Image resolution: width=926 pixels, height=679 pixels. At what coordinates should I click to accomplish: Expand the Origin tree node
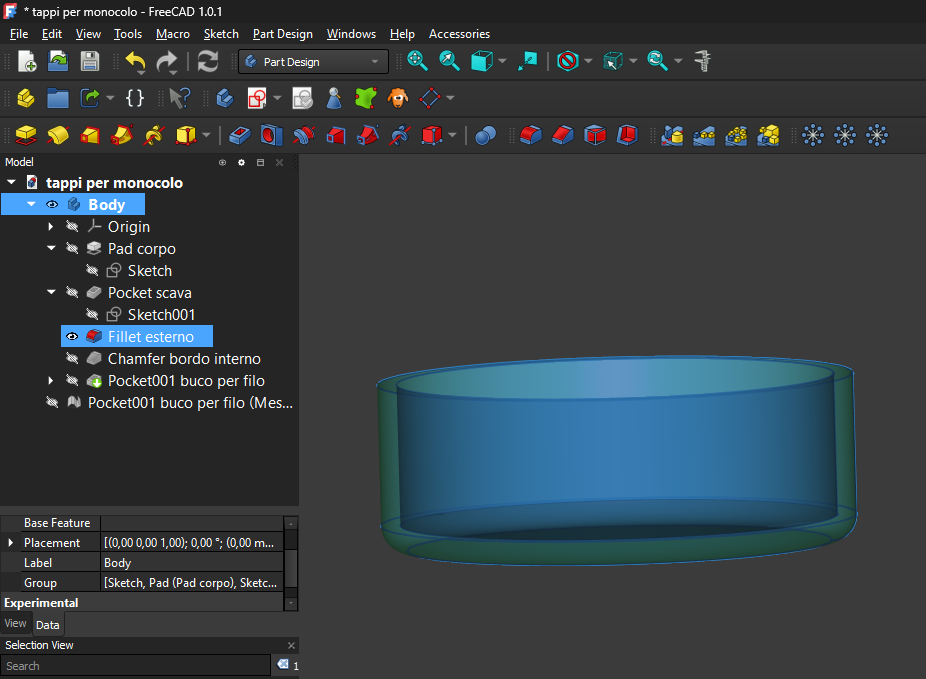pyautogui.click(x=51, y=227)
